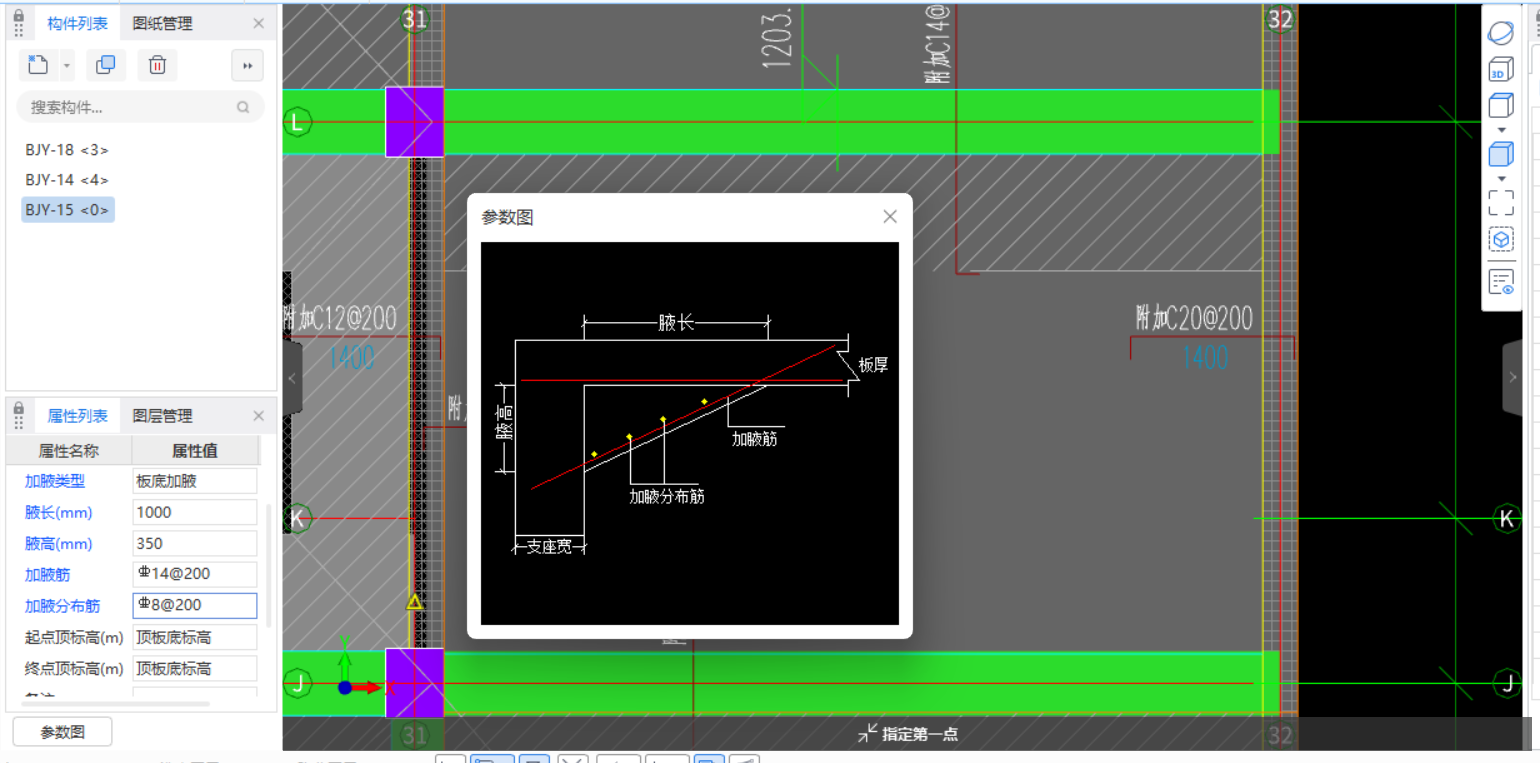Collapse left panel with side arrow handle
Screen dimensions: 1540x763
[292, 378]
